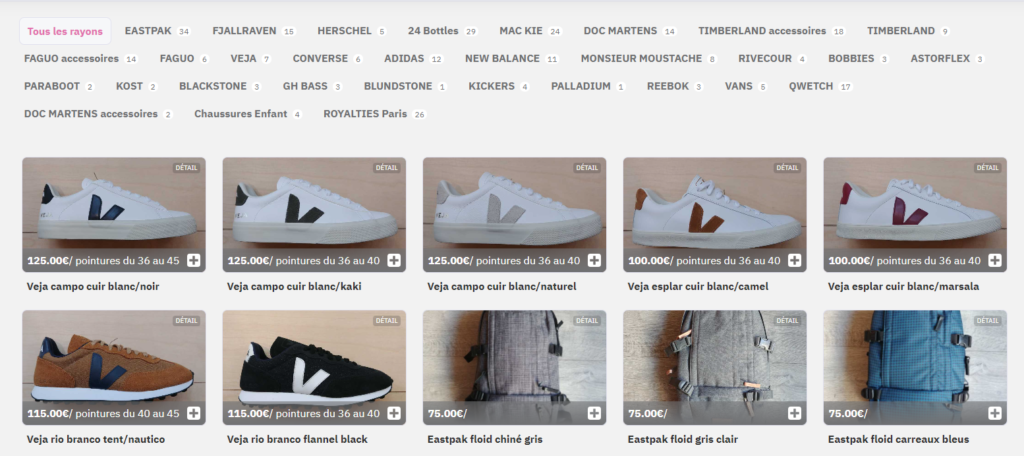Click plus icon on Veja campo blanc/noir
Screen dimensions: 1024x456
tap(194, 260)
